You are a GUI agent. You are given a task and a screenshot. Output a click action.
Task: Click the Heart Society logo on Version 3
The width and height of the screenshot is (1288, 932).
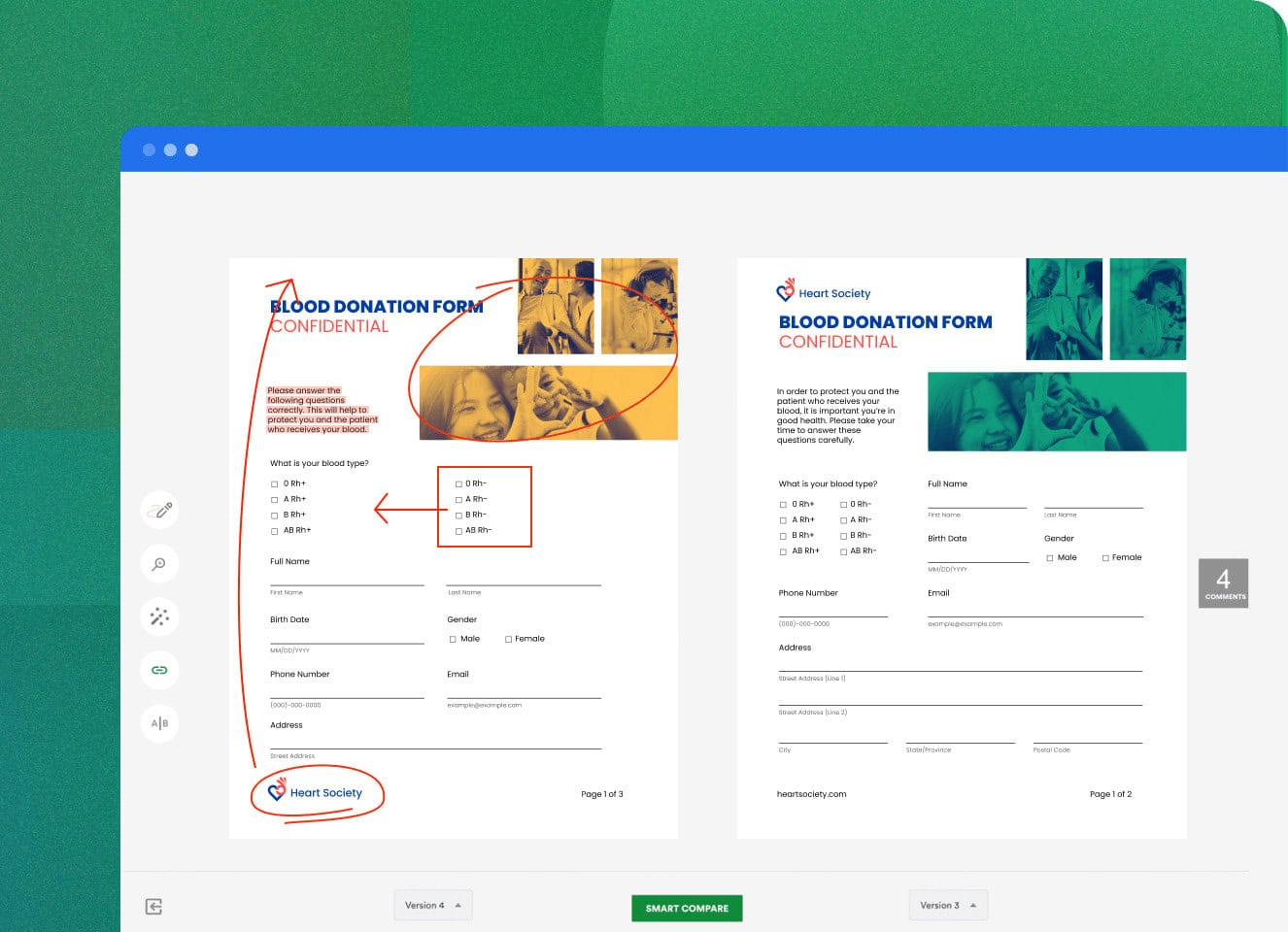[825, 291]
